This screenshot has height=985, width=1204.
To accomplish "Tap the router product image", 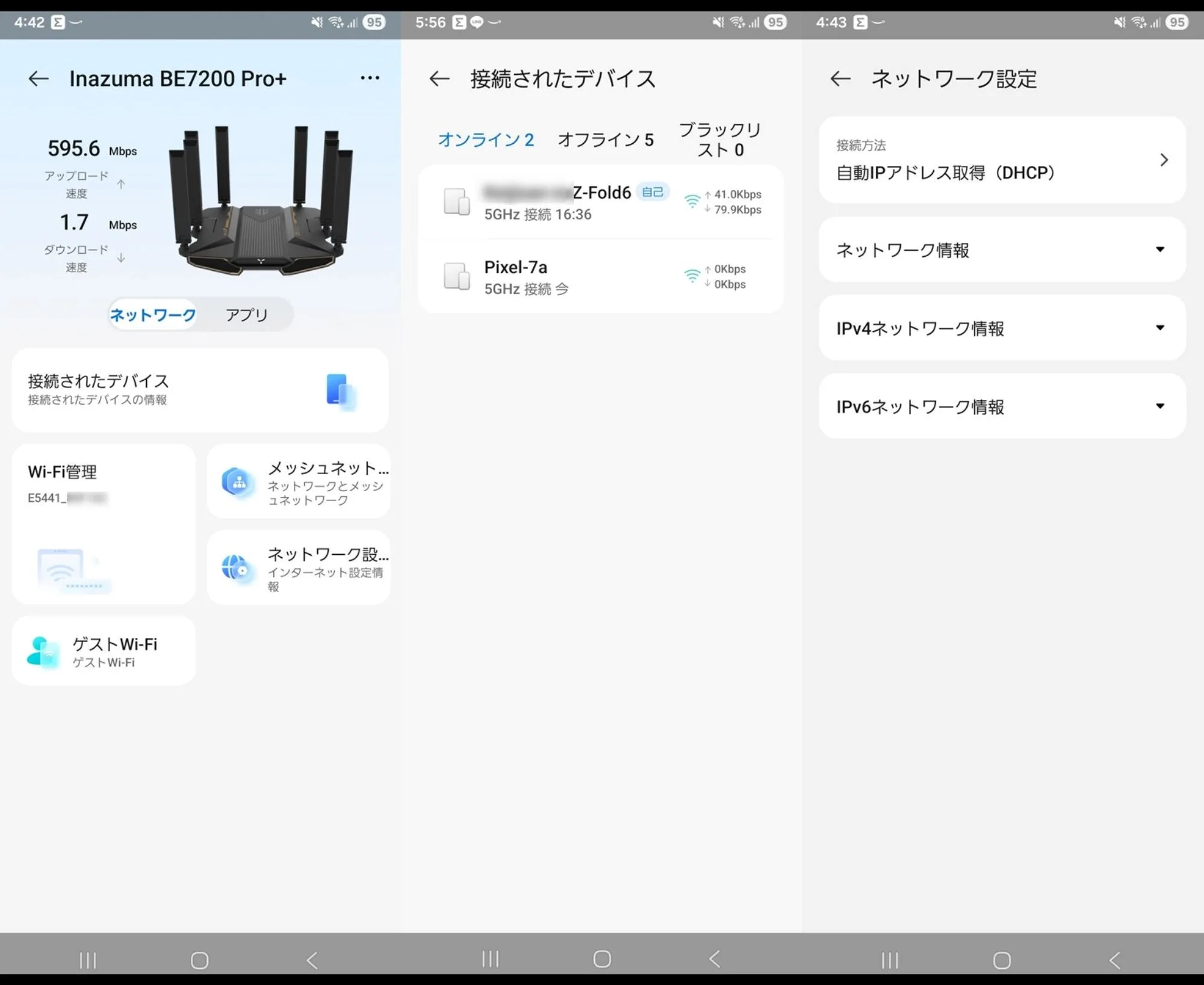I will pyautogui.click(x=262, y=202).
